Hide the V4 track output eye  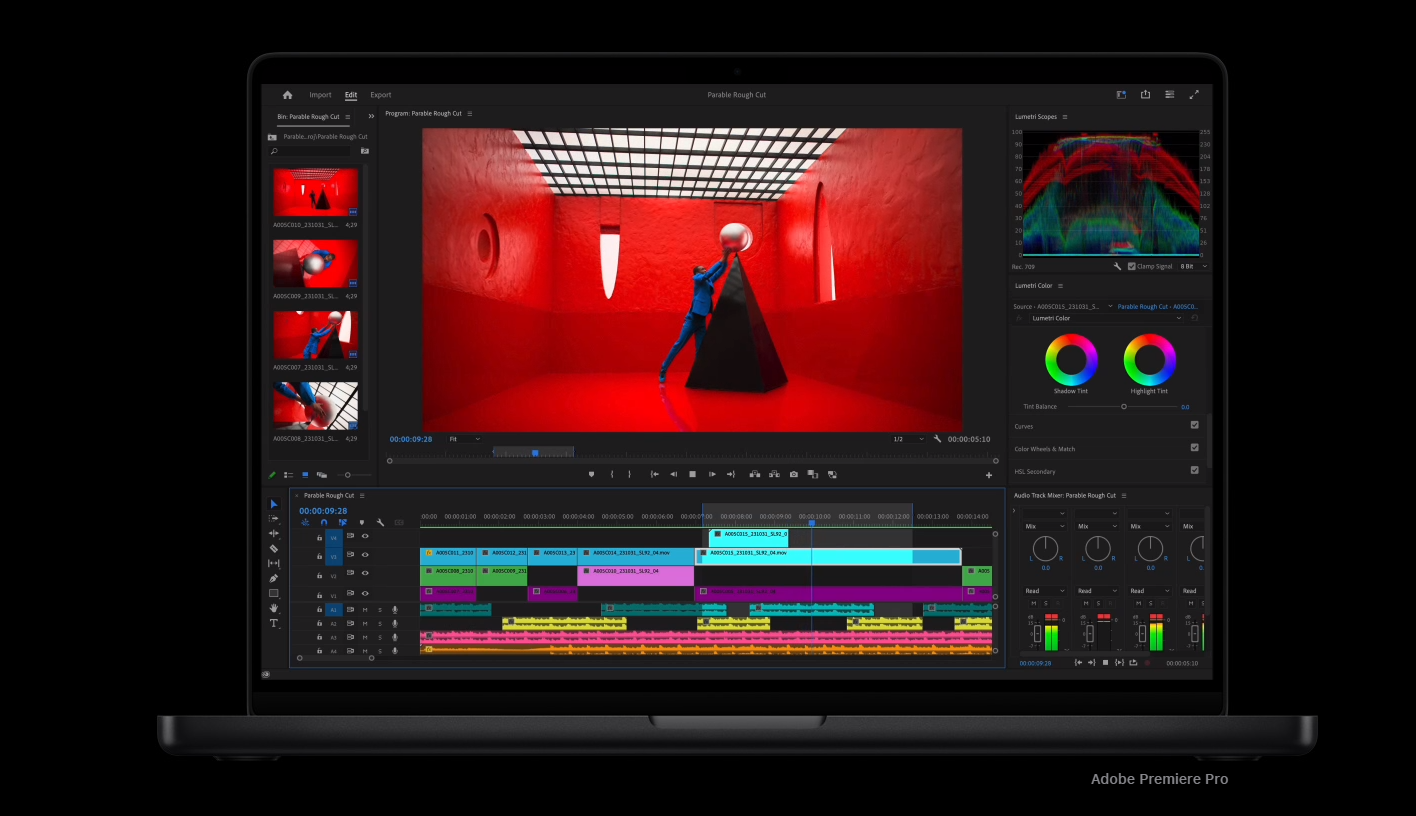365,536
